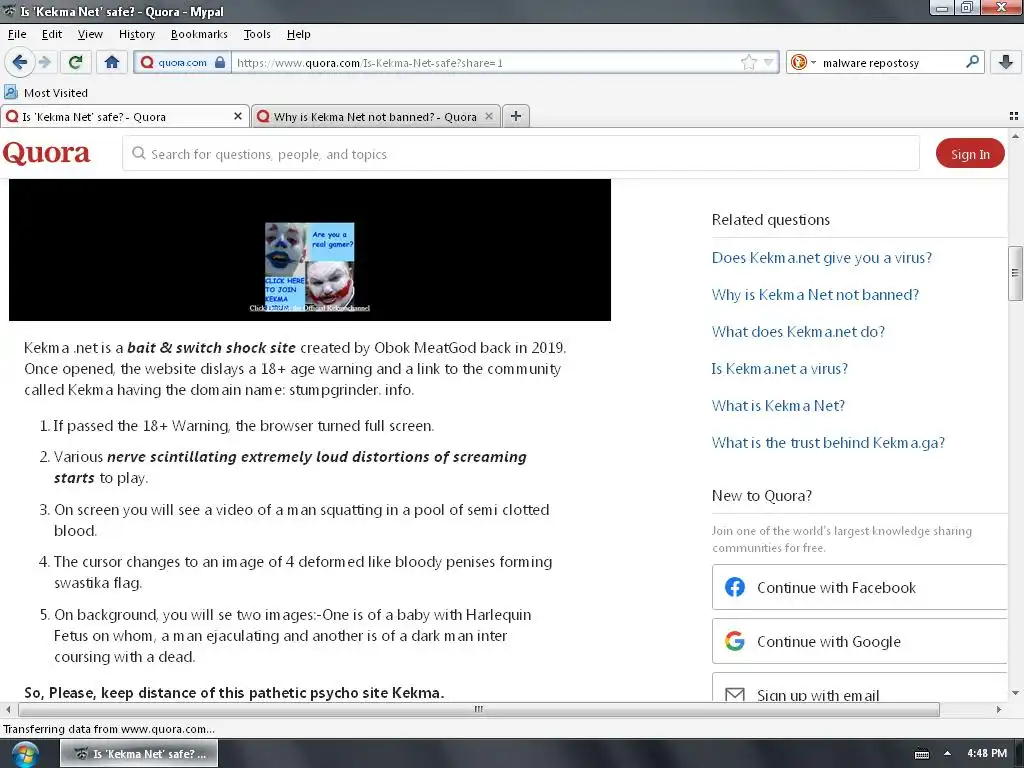Click Continue with Facebook button
Viewport: 1024px width, 768px height.
859,587
